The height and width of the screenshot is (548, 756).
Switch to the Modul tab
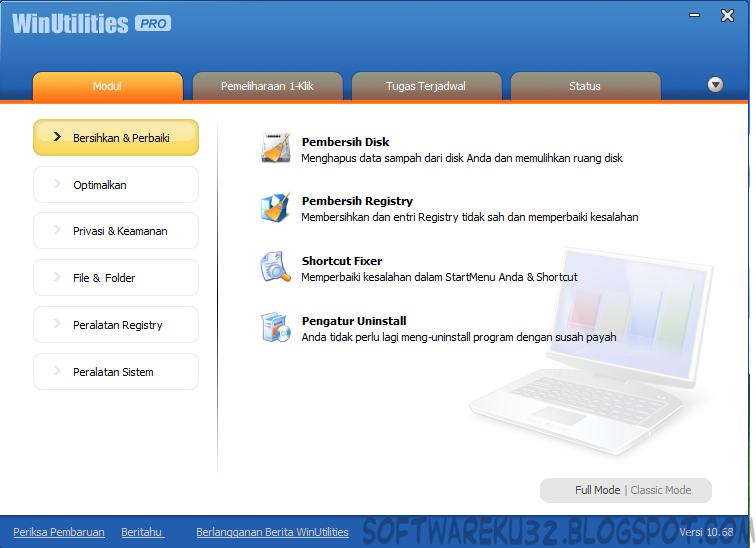pyautogui.click(x=108, y=86)
